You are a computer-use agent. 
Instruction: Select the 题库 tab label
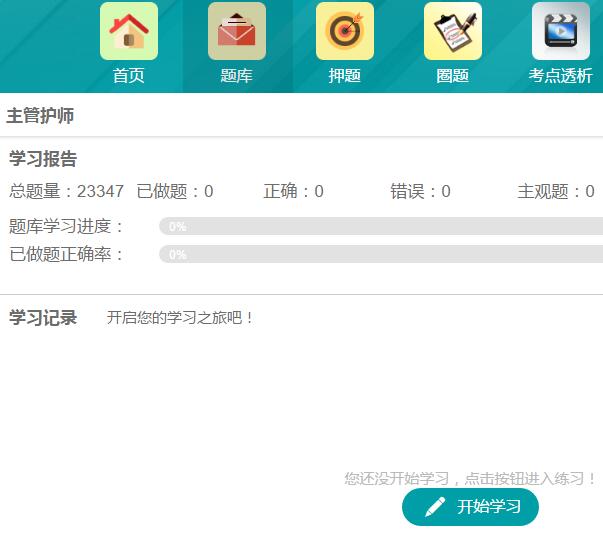[x=237, y=76]
